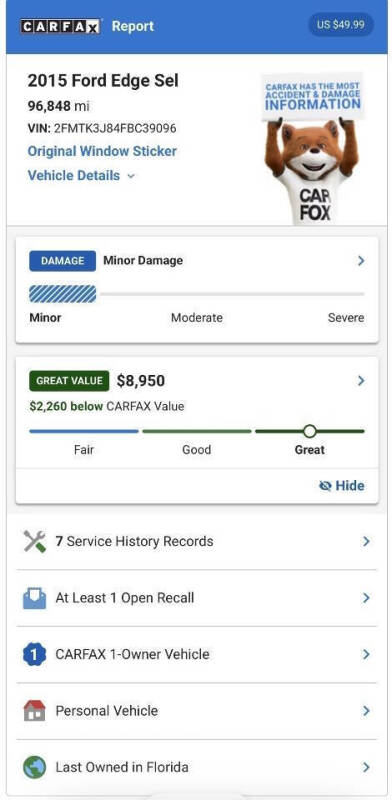The width and height of the screenshot is (392, 800).
Task: Click the house Personal Vehicle icon
Action: pyautogui.click(x=35, y=711)
